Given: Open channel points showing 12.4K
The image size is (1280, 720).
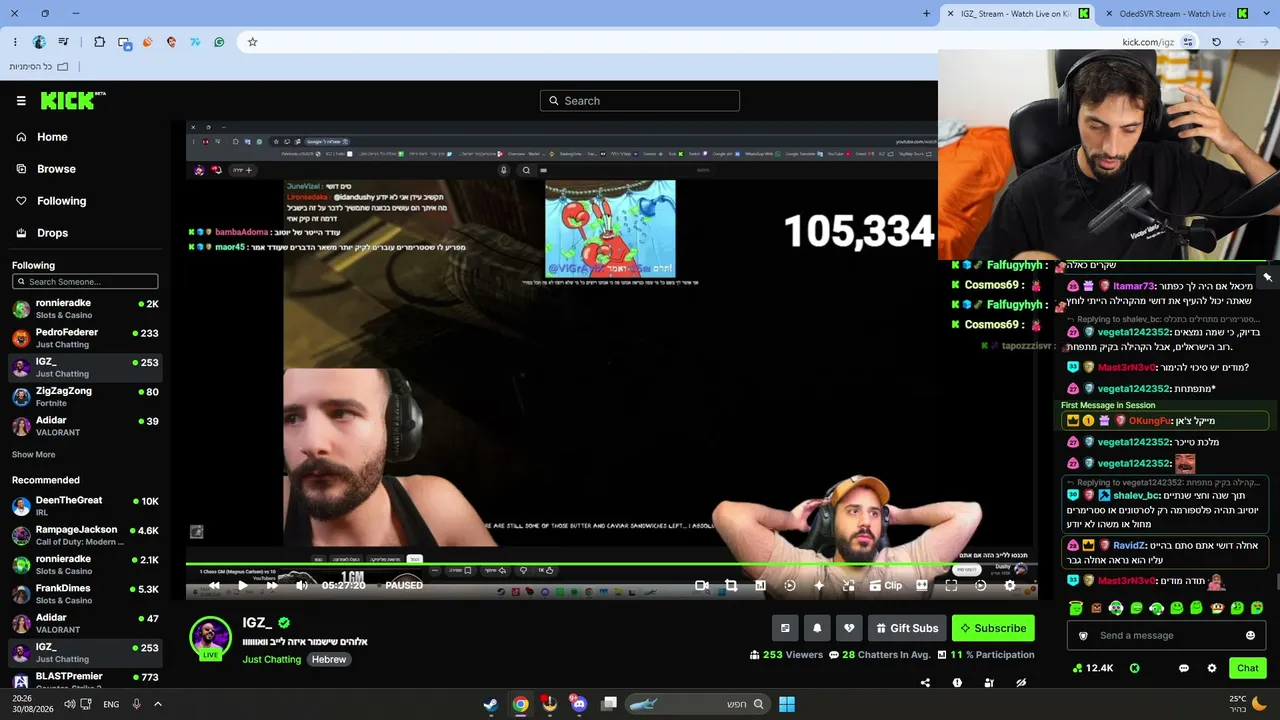Looking at the screenshot, I should point(1092,668).
